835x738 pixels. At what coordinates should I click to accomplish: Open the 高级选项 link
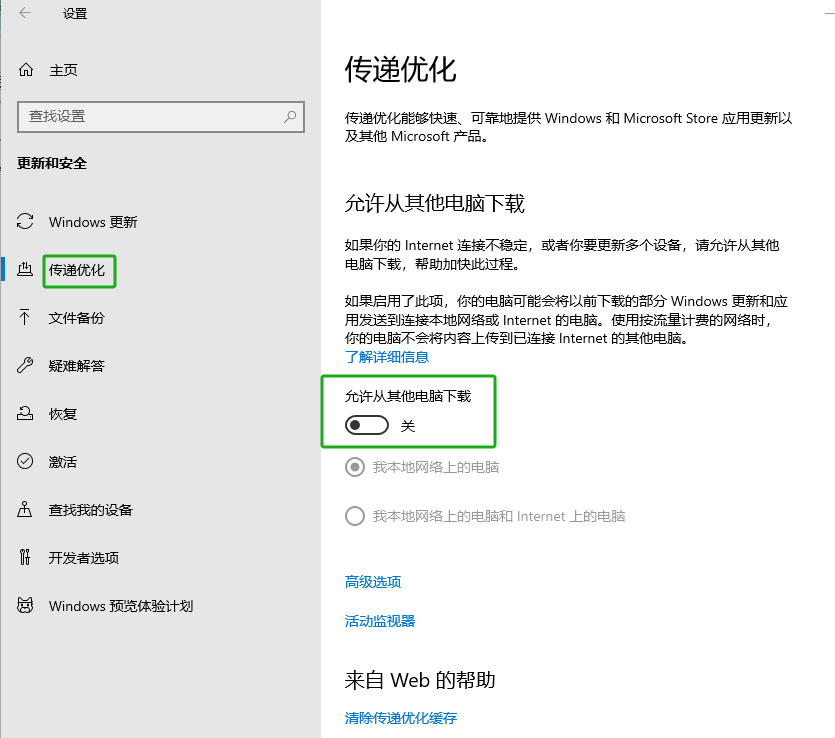pos(373,582)
